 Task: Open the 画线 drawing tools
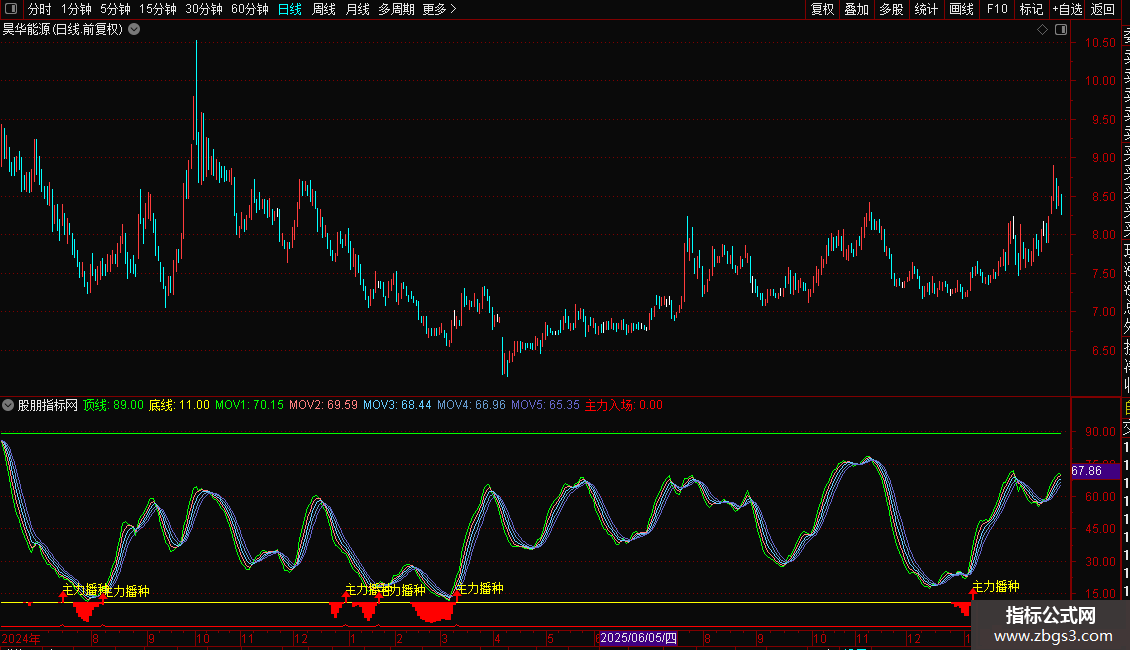961,9
